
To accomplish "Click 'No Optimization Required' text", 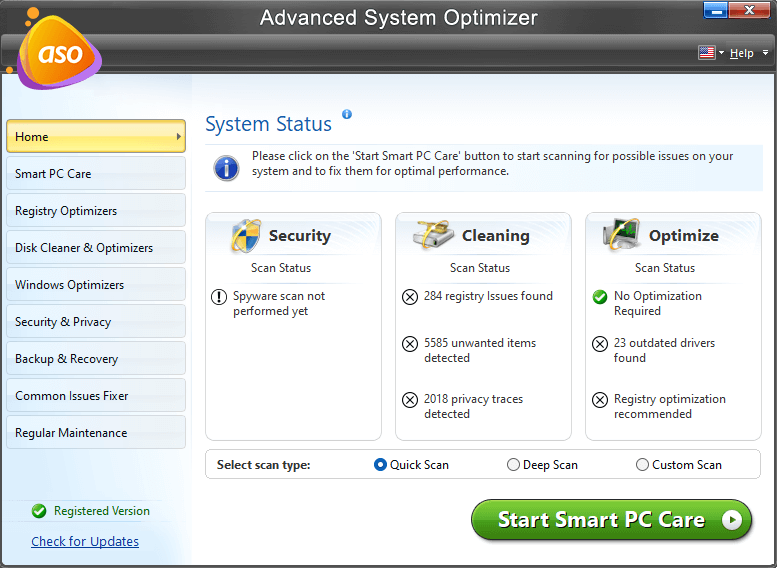I will [658, 303].
